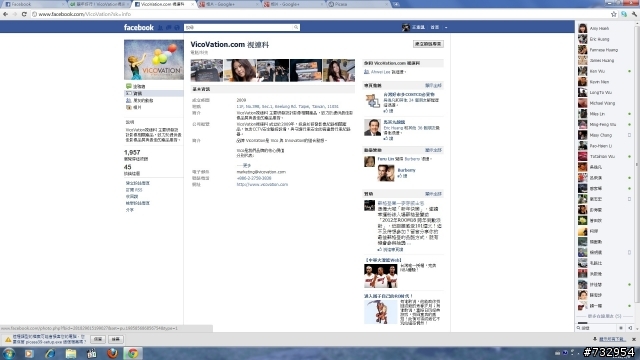
Task: Open the Windows Start menu
Action: [x=9, y=353]
